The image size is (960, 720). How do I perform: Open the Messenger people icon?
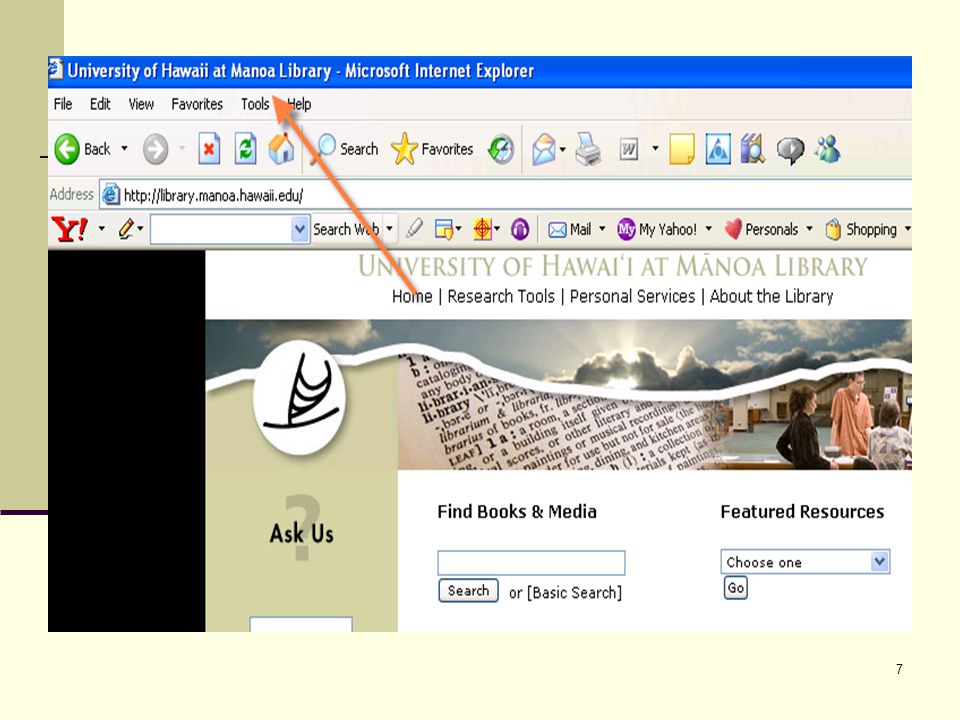(827, 149)
